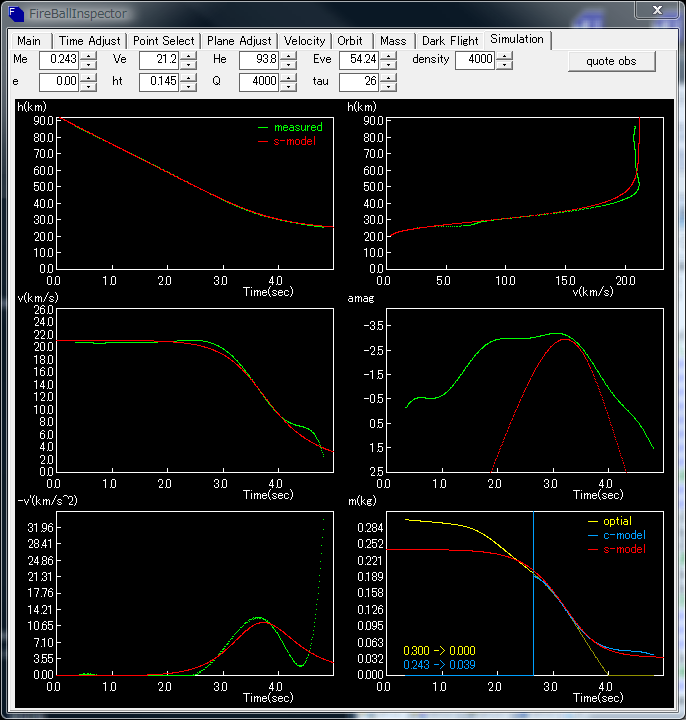Increase the Me value with up arrow
This screenshot has width=686, height=720.
[x=88, y=56]
